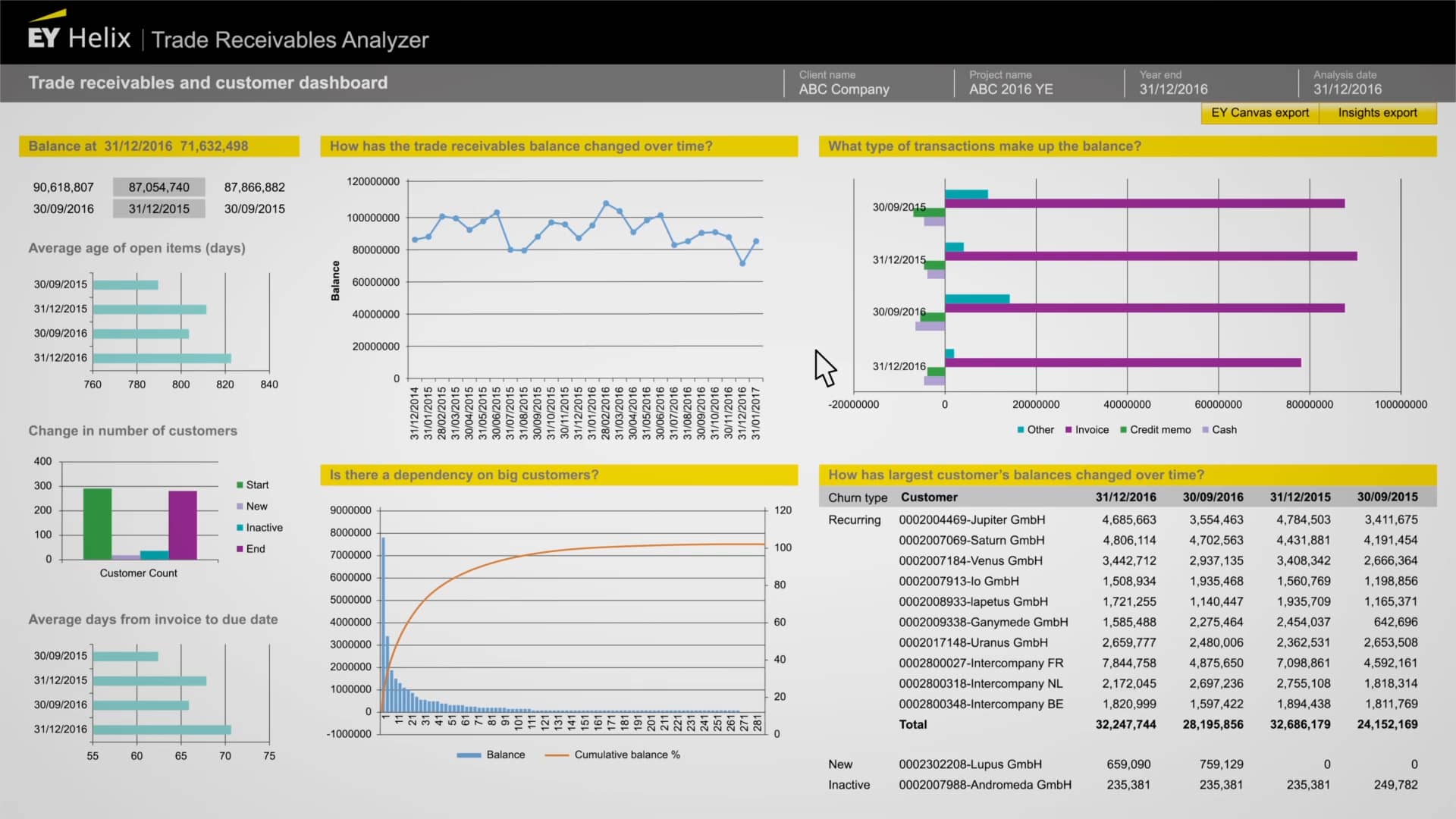1456x819 pixels.
Task: Click the Inactive legend entry
Action: 262,527
